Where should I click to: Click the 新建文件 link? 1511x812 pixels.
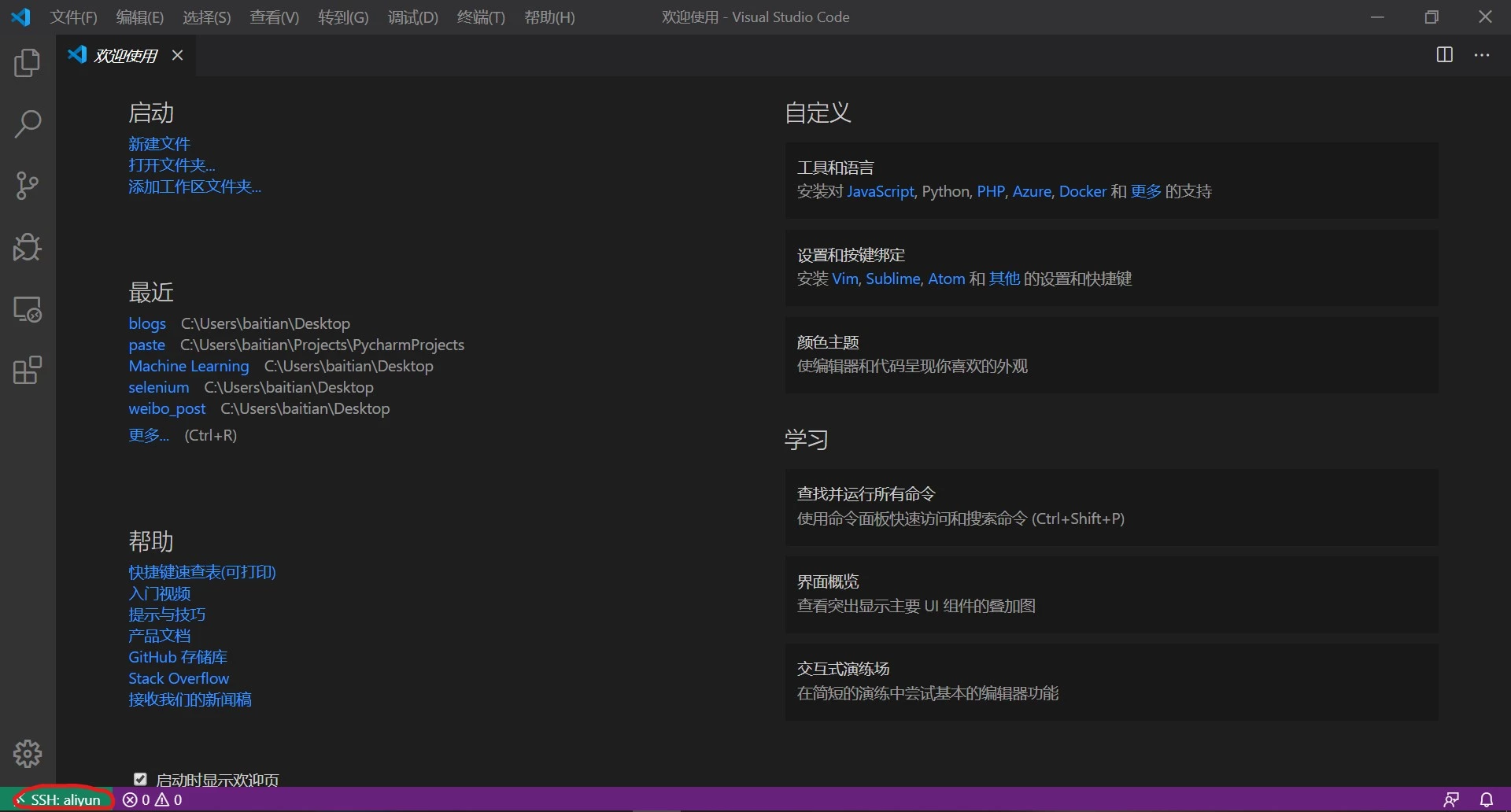[160, 144]
